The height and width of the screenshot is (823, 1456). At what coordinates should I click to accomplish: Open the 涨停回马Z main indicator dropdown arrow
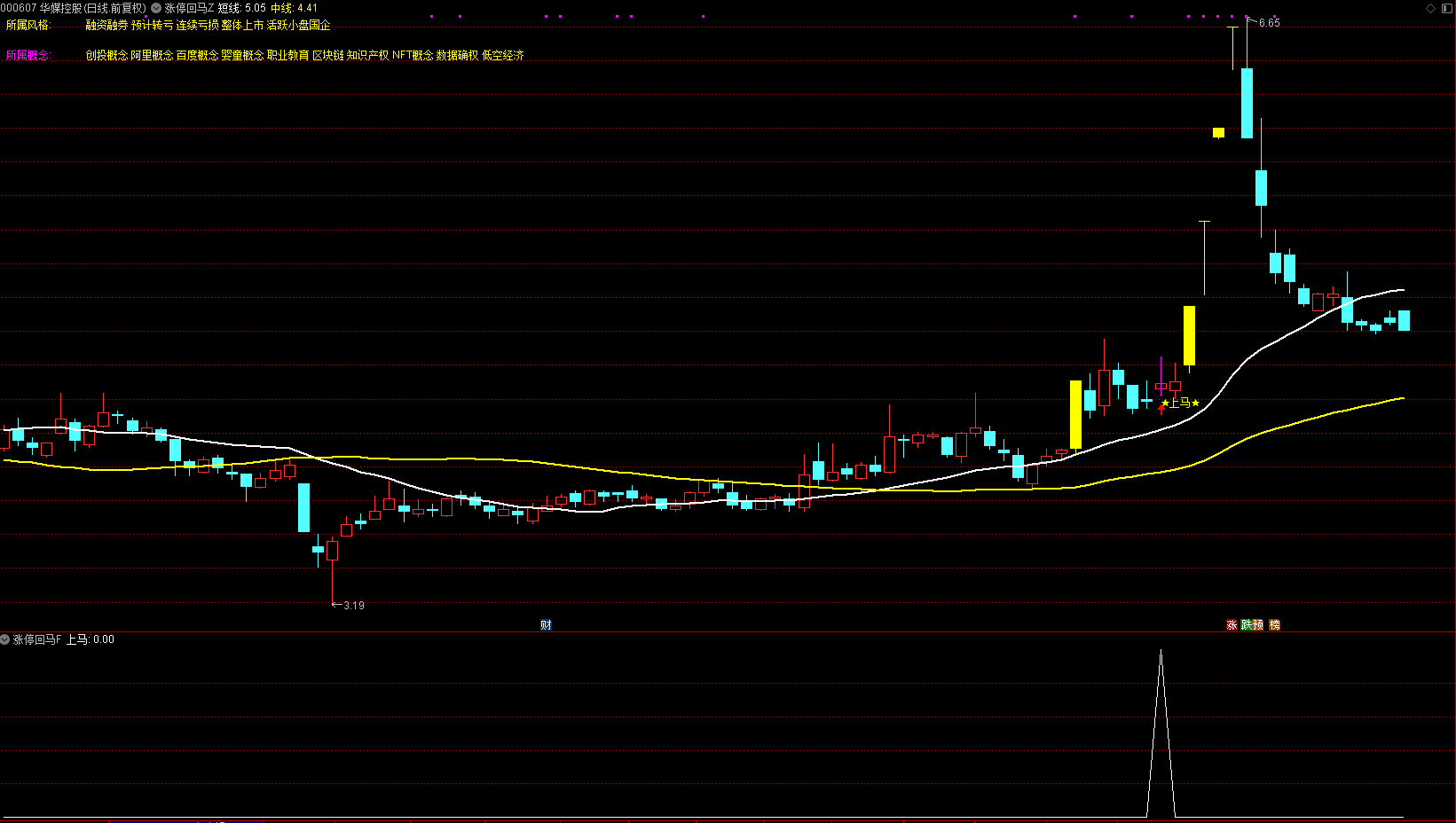coord(156,8)
